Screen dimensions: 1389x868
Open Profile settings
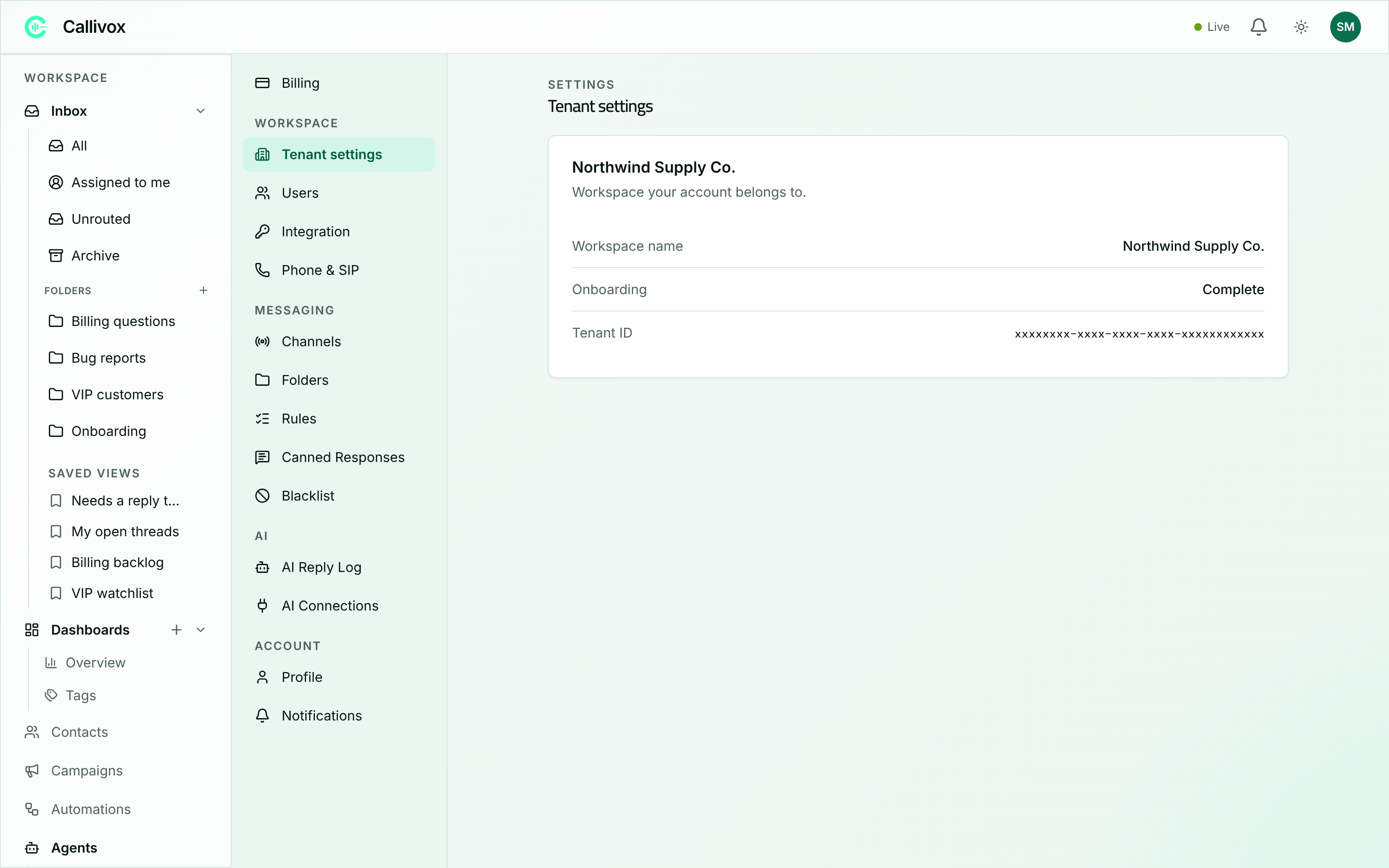[x=339, y=678]
